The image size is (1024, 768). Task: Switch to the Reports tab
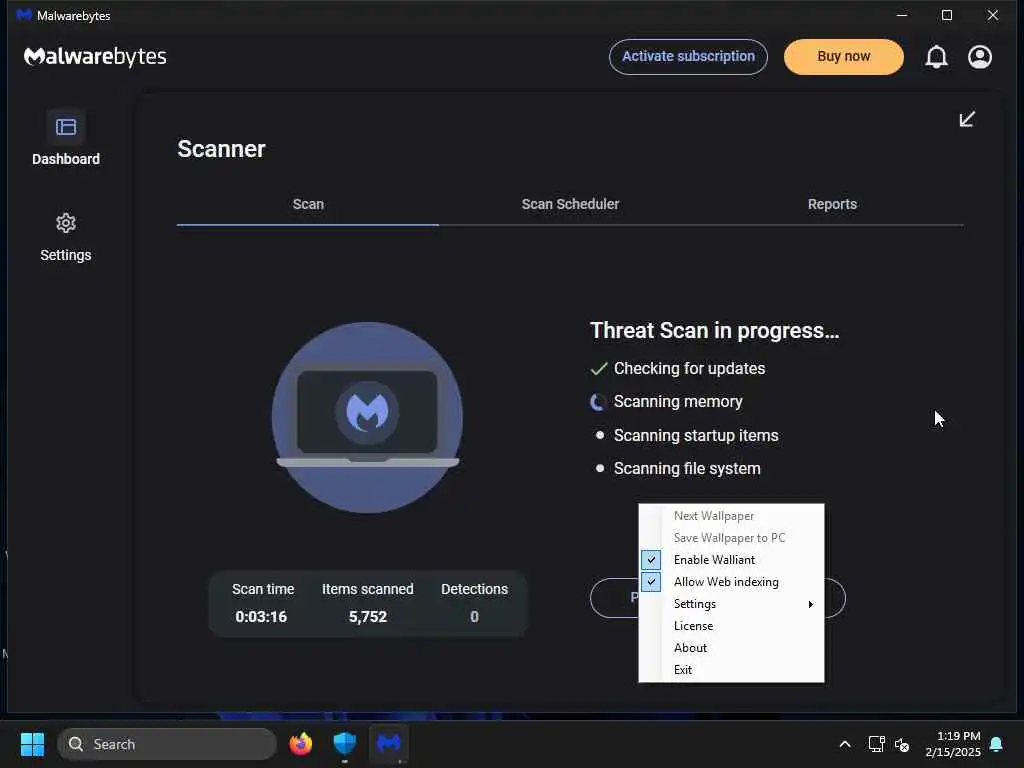pos(832,204)
